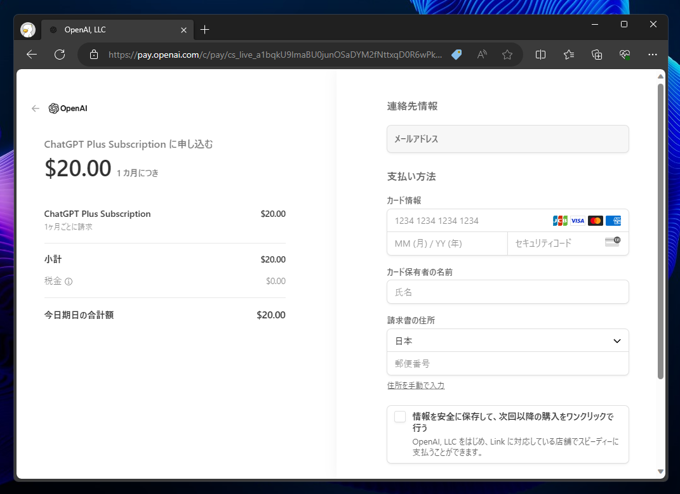Click the address bar URL
This screenshot has width=680, height=494.
(275, 55)
